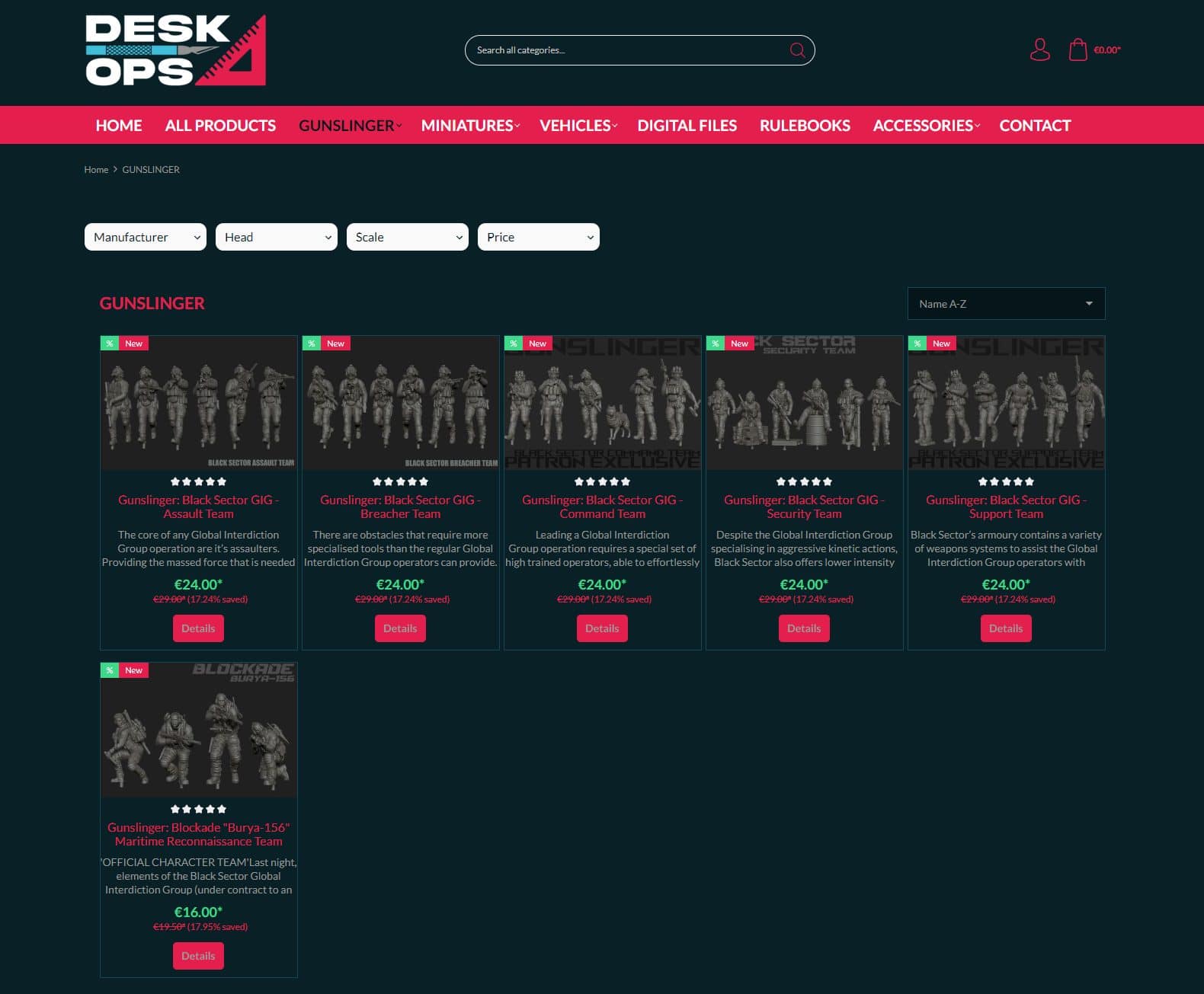Click the star rating of Command Team
This screenshot has height=994, width=1204.
click(602, 481)
